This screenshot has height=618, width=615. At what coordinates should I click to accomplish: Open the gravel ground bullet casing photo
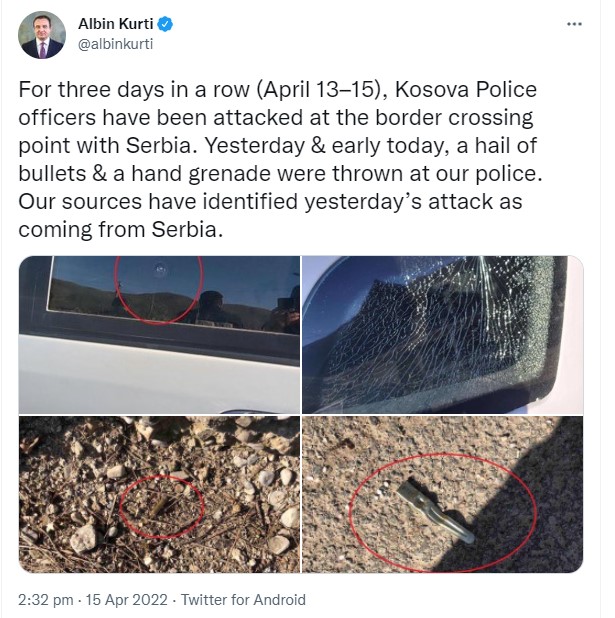click(x=160, y=494)
